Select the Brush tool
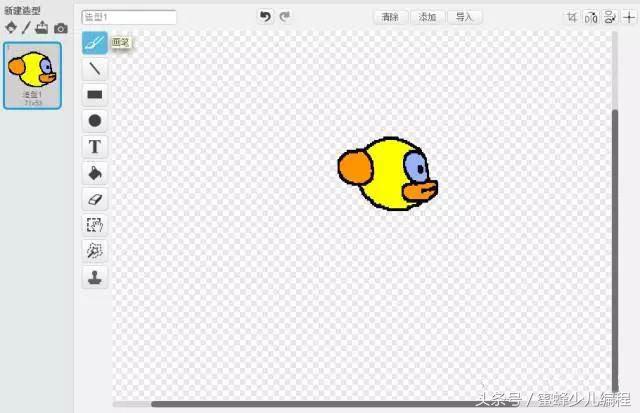The height and width of the screenshot is (413, 640). click(95, 42)
